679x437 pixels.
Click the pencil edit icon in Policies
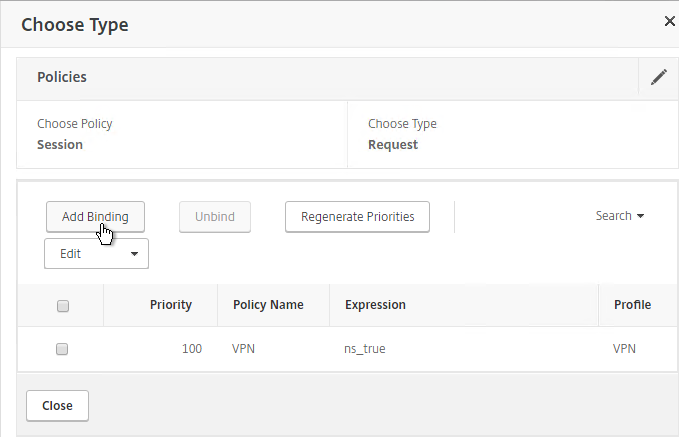point(659,77)
